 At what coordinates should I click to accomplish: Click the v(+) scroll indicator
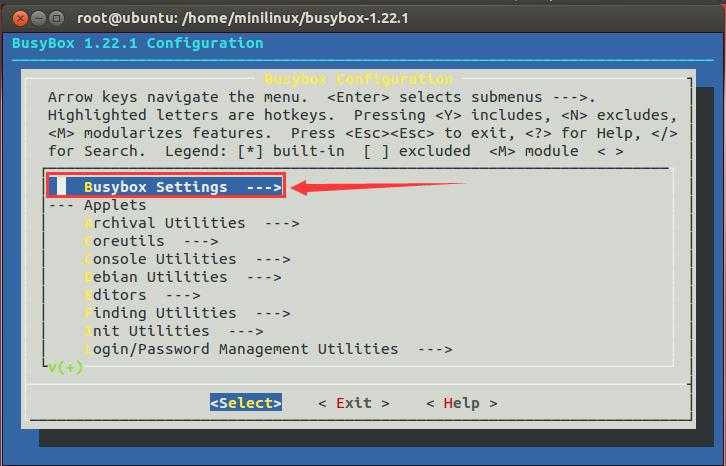tap(66, 367)
